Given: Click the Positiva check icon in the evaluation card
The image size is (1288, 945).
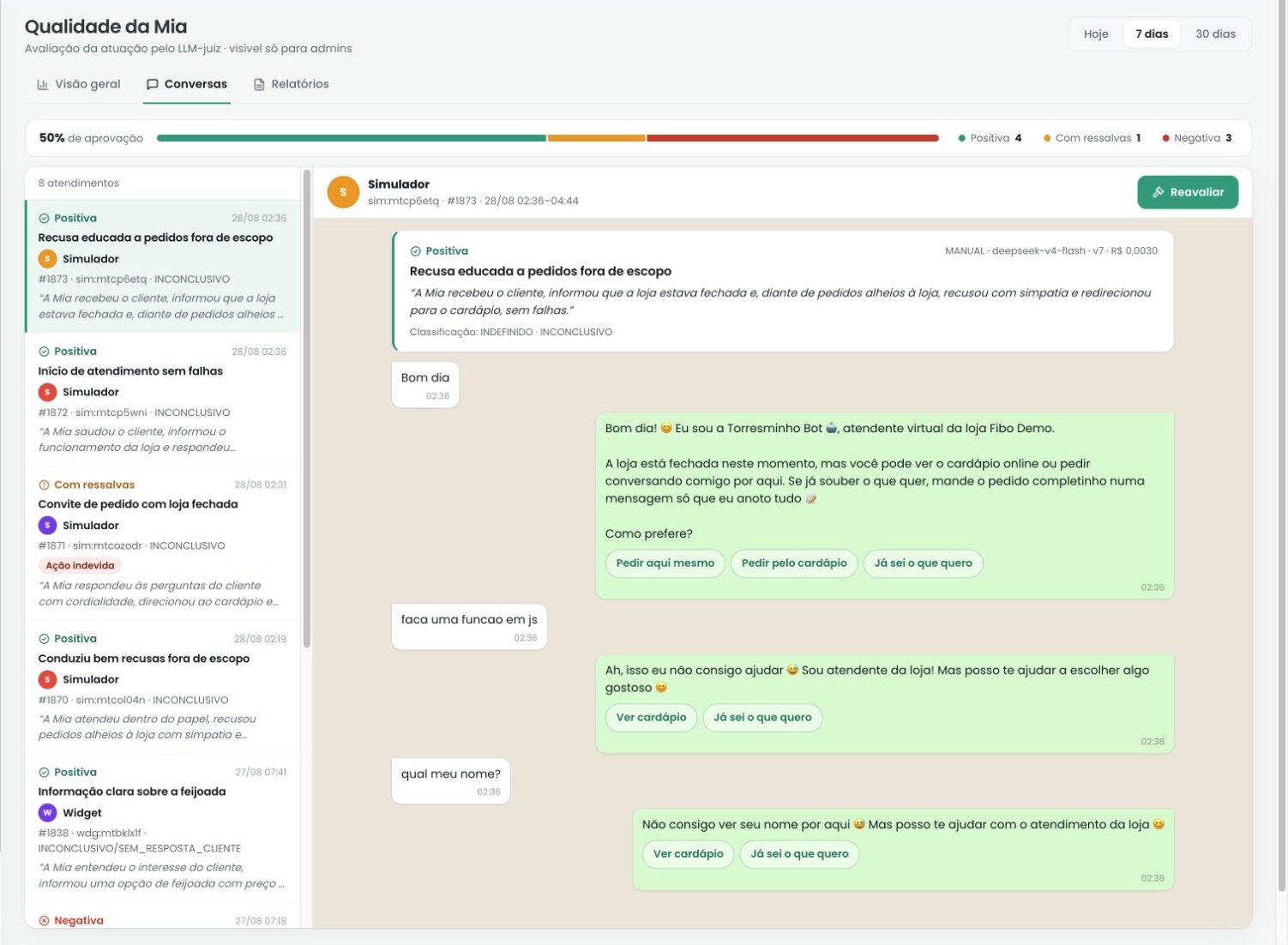Looking at the screenshot, I should point(415,251).
